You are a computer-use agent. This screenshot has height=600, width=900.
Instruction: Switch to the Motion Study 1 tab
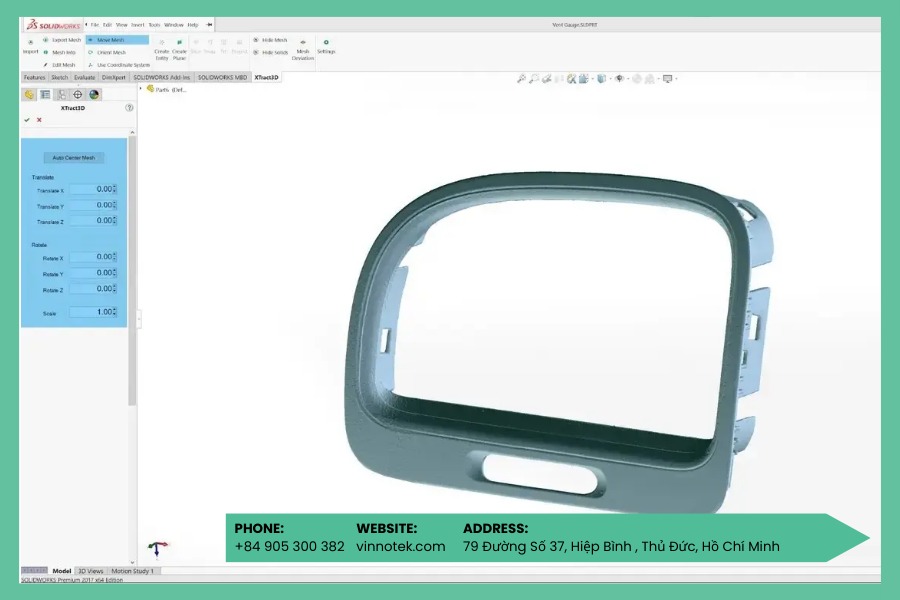coord(133,571)
